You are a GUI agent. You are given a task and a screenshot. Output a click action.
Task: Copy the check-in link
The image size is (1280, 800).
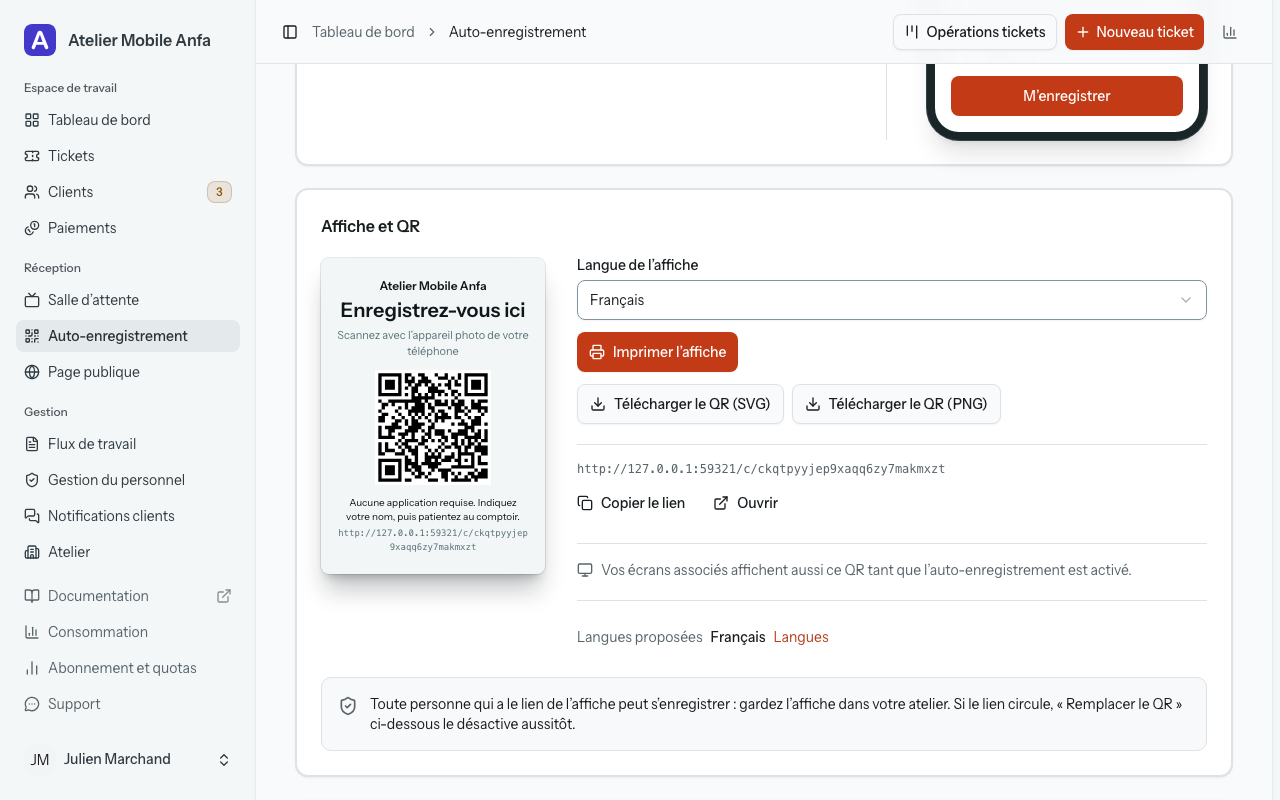pyautogui.click(x=632, y=503)
